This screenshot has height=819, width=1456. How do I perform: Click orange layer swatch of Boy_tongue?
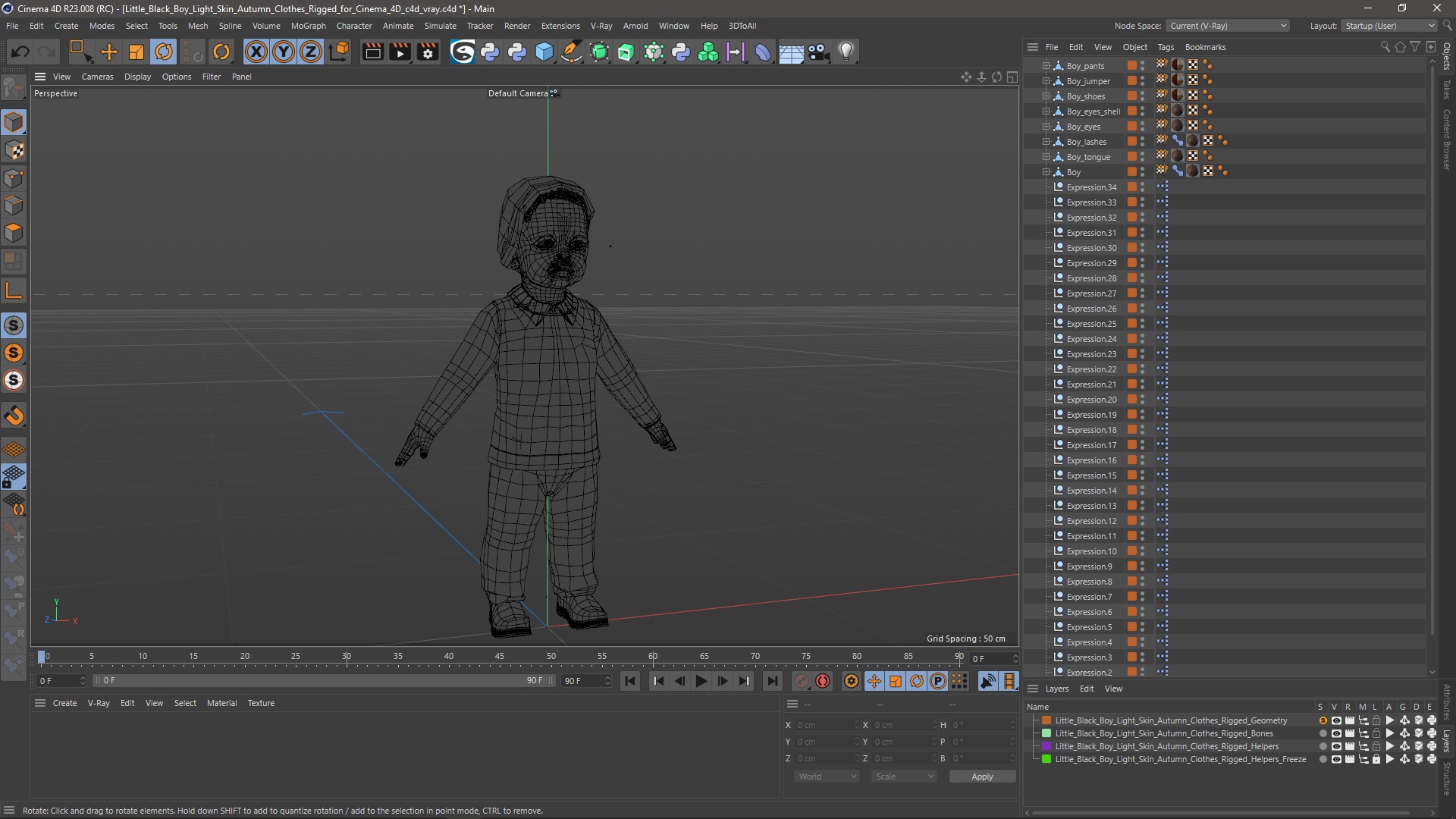point(1131,157)
